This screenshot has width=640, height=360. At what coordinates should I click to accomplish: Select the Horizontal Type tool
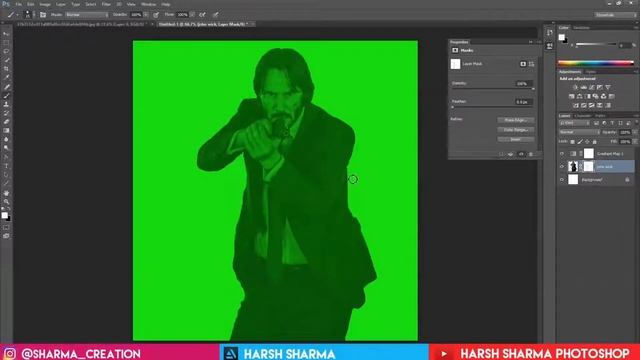(6, 166)
